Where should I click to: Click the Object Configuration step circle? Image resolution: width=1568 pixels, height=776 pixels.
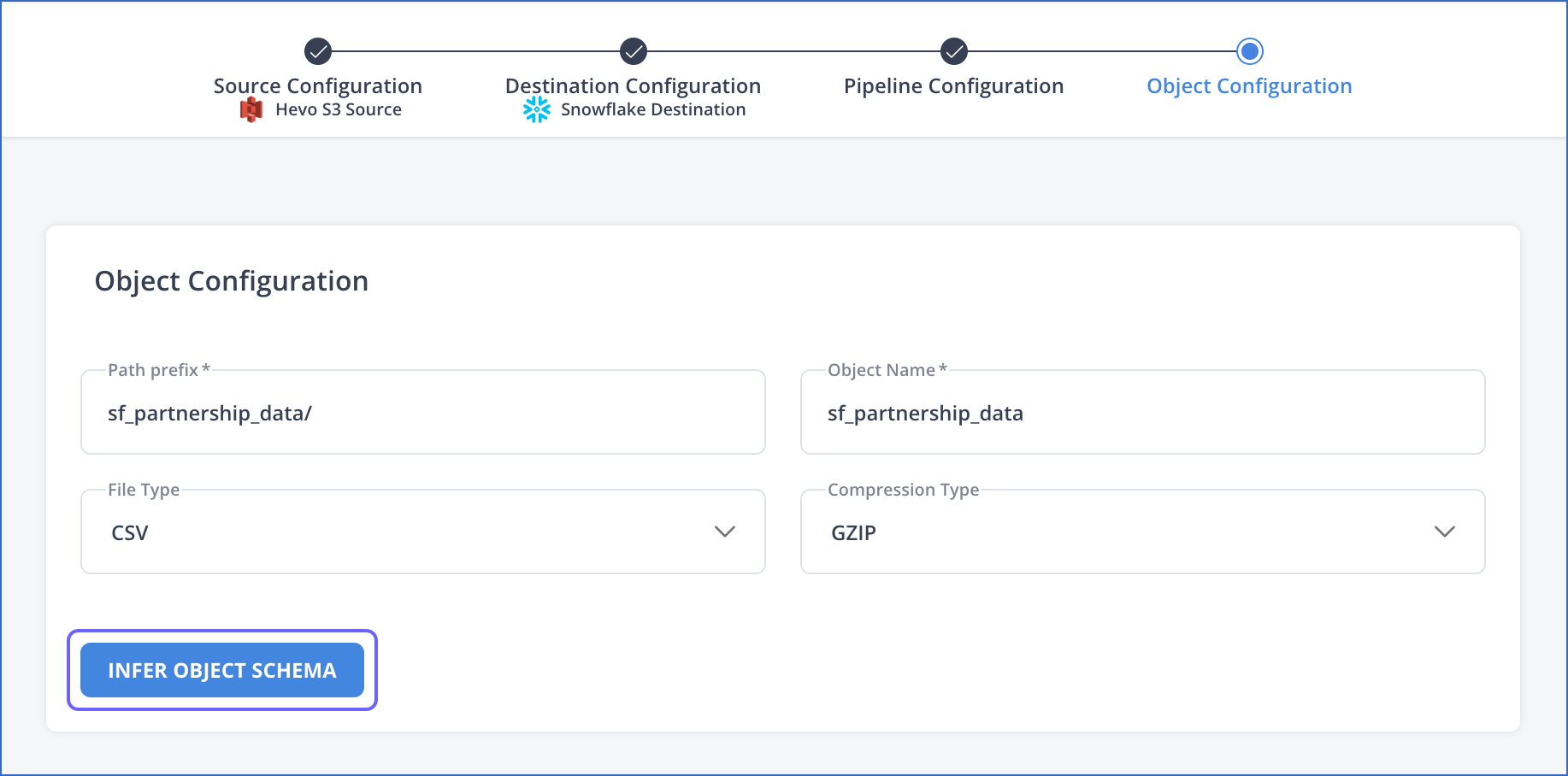pos(1250,51)
